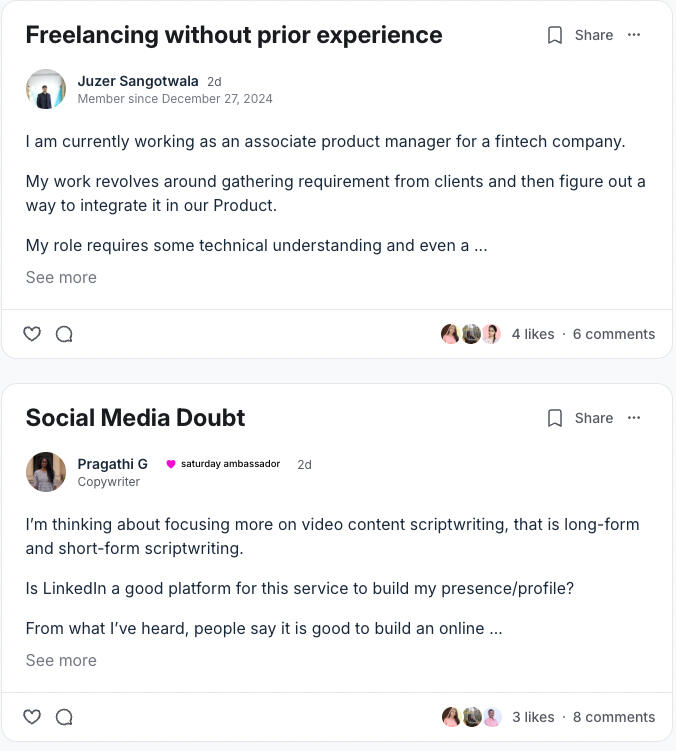Image resolution: width=676 pixels, height=751 pixels.
Task: Open the Freelancing without prior experience title
Action: point(234,35)
